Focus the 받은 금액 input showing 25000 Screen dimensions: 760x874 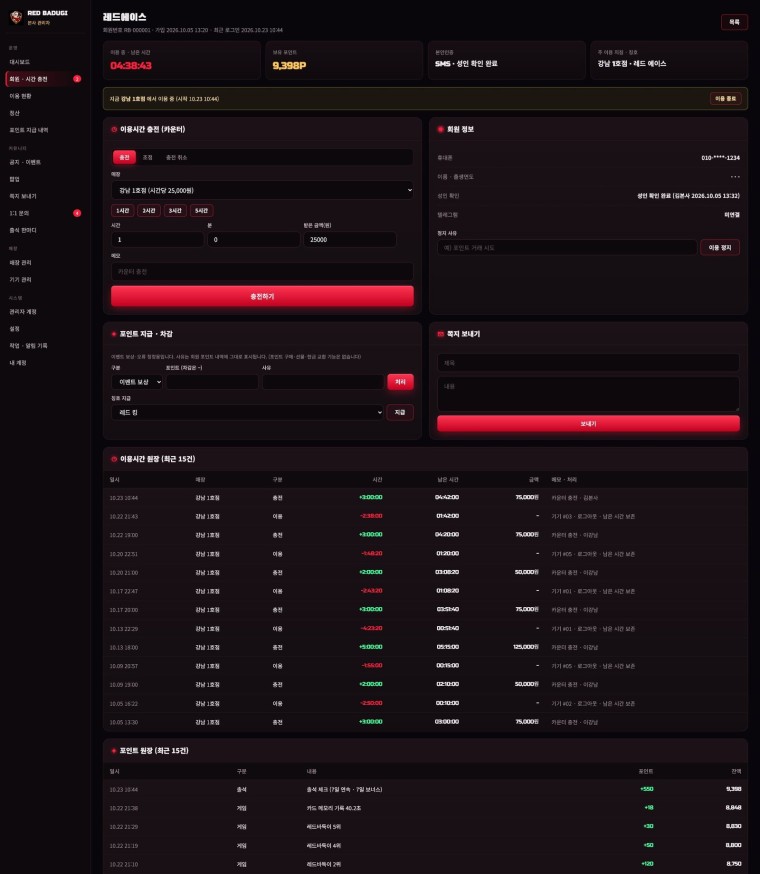pyautogui.click(x=350, y=240)
